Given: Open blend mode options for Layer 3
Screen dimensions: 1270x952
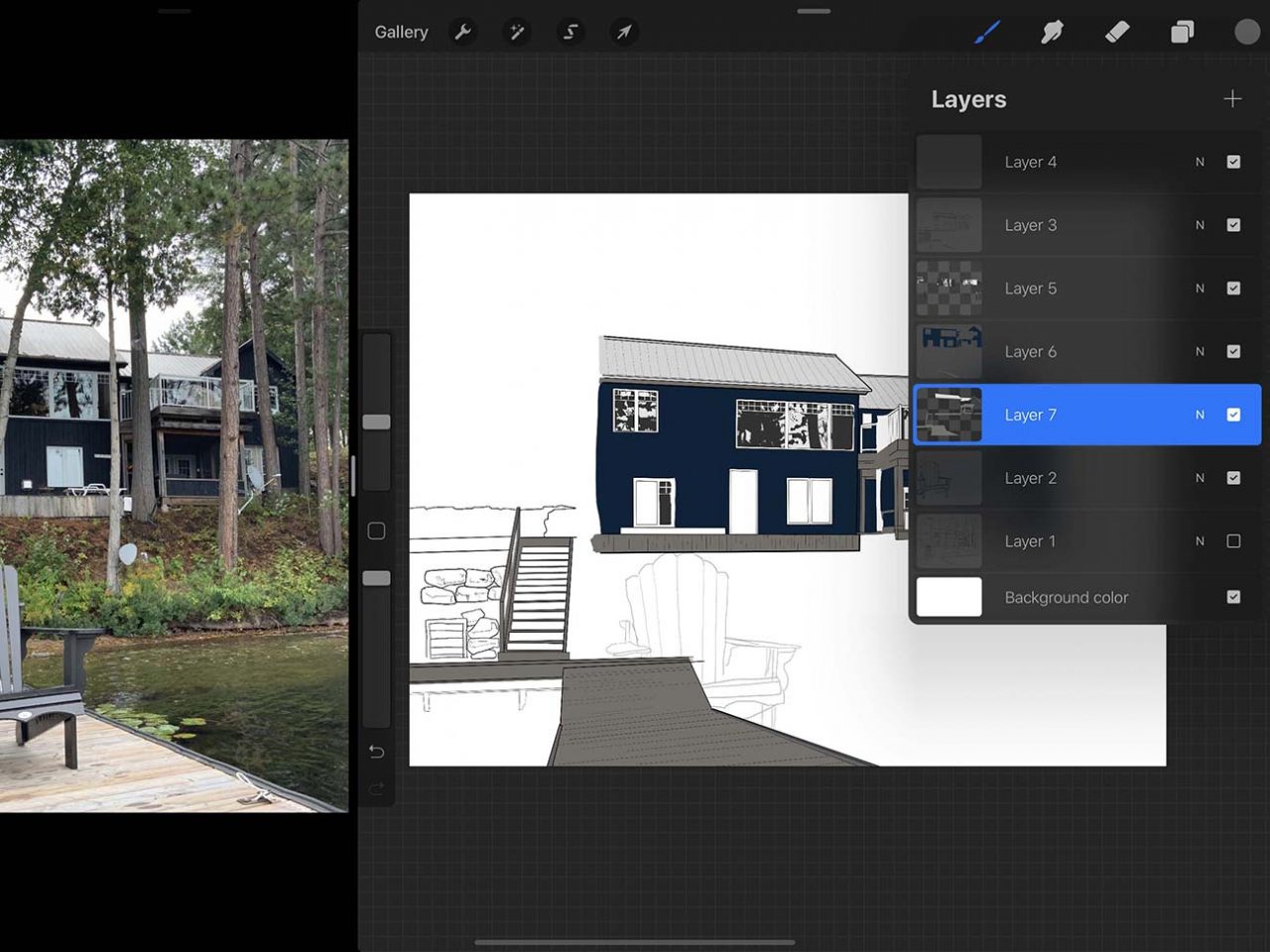Looking at the screenshot, I should [1200, 225].
